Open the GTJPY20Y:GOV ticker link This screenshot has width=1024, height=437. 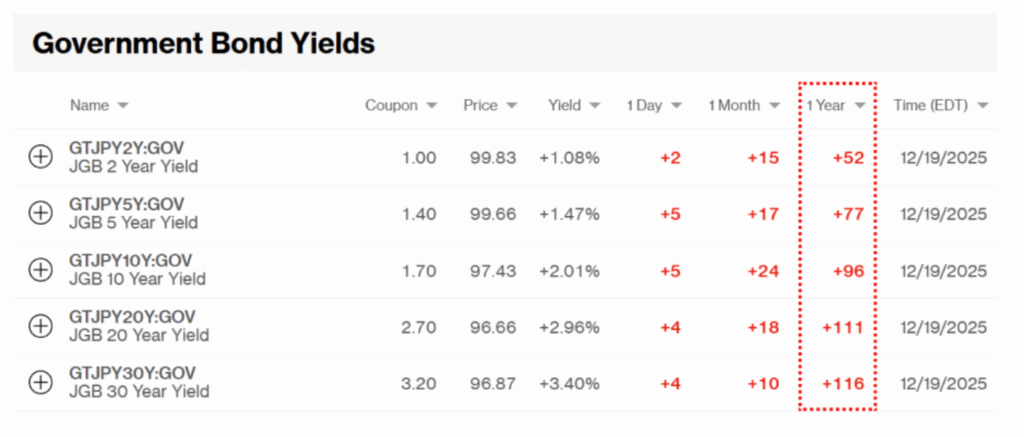130,317
